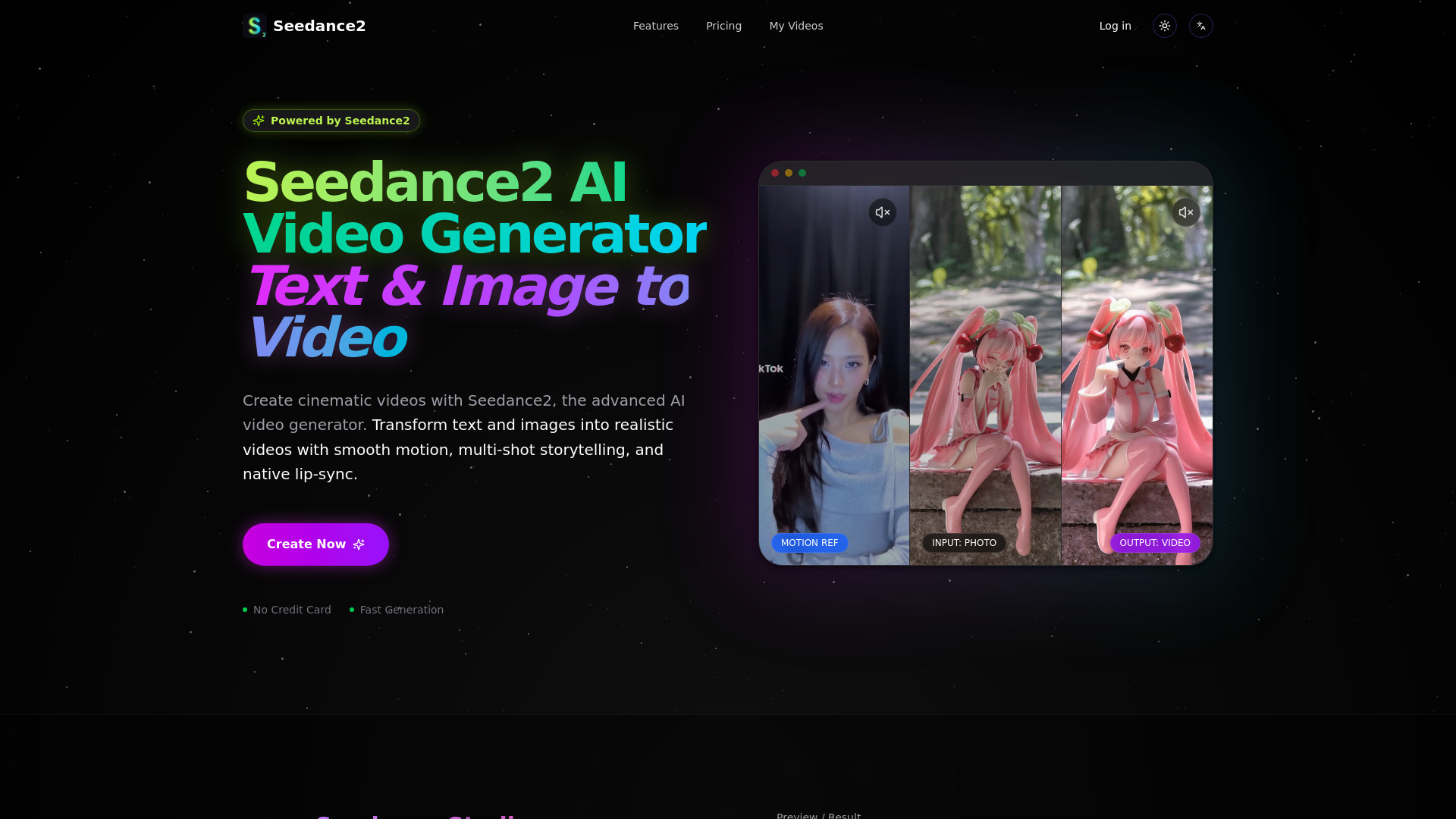Click the mute speaker icon on the motion reference clip
Image resolution: width=1456 pixels, height=819 pixels.
click(882, 212)
